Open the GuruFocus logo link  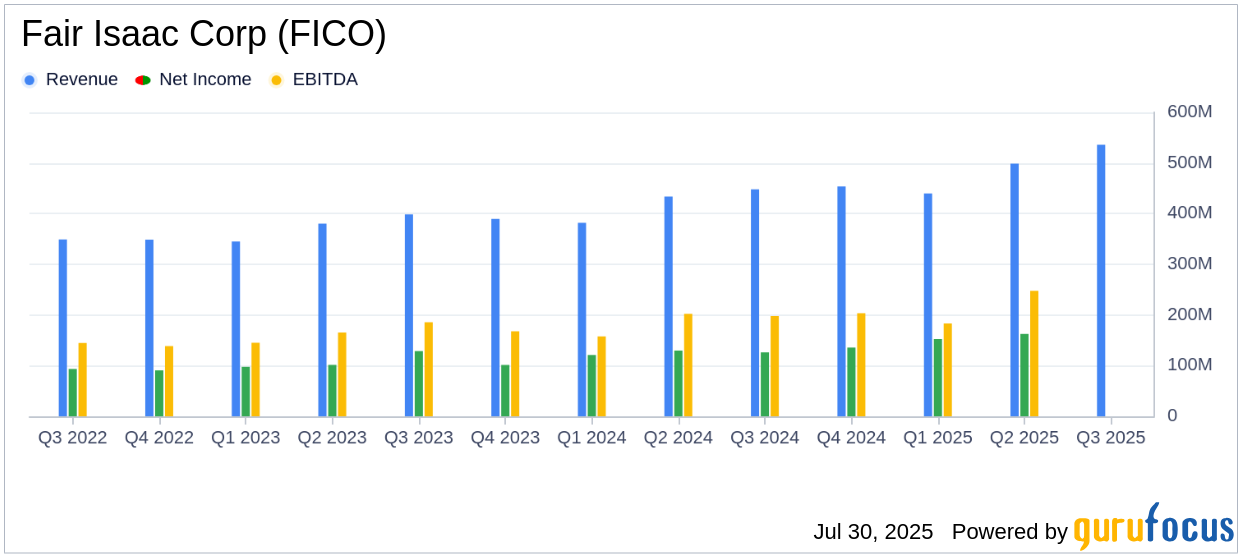[x=1153, y=527]
